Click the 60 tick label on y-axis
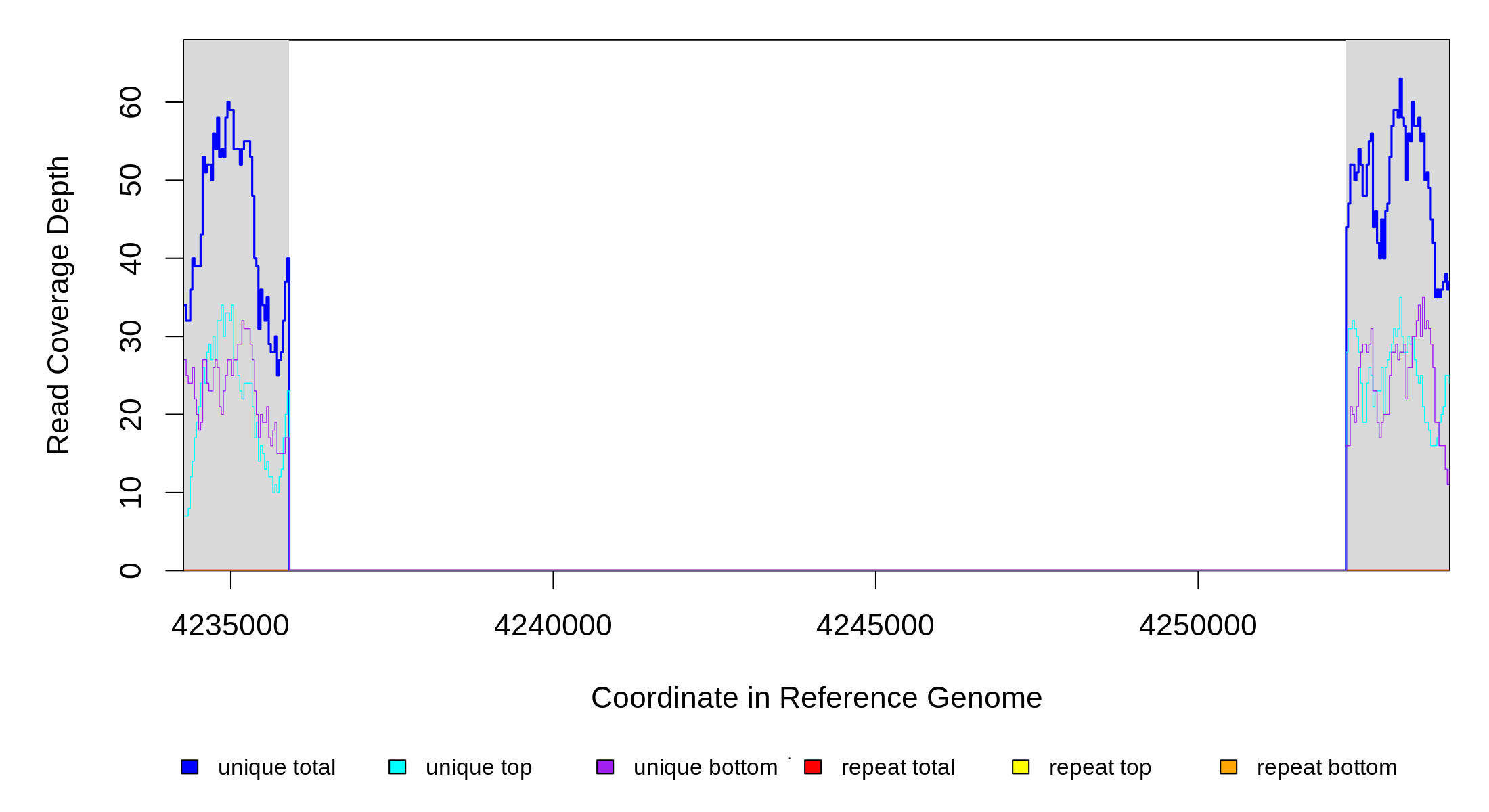This screenshot has width=1489, height=812. [131, 102]
